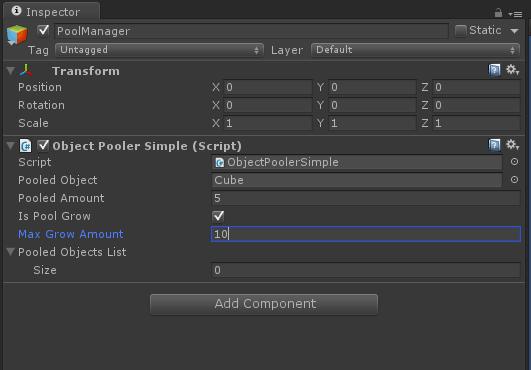Click Scale Y field
Viewport: 531px width, 370px height.
[x=372, y=123]
